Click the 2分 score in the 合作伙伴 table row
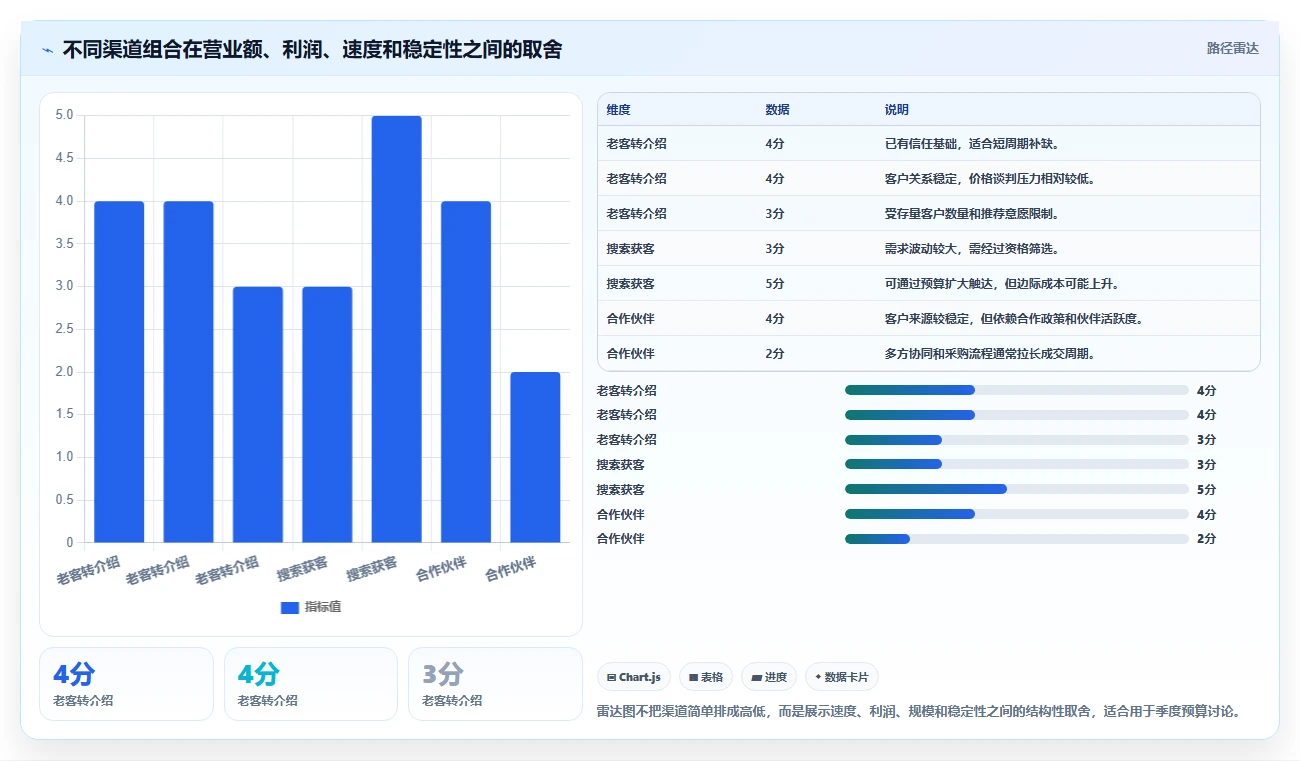This screenshot has height=761, width=1300. (x=775, y=354)
